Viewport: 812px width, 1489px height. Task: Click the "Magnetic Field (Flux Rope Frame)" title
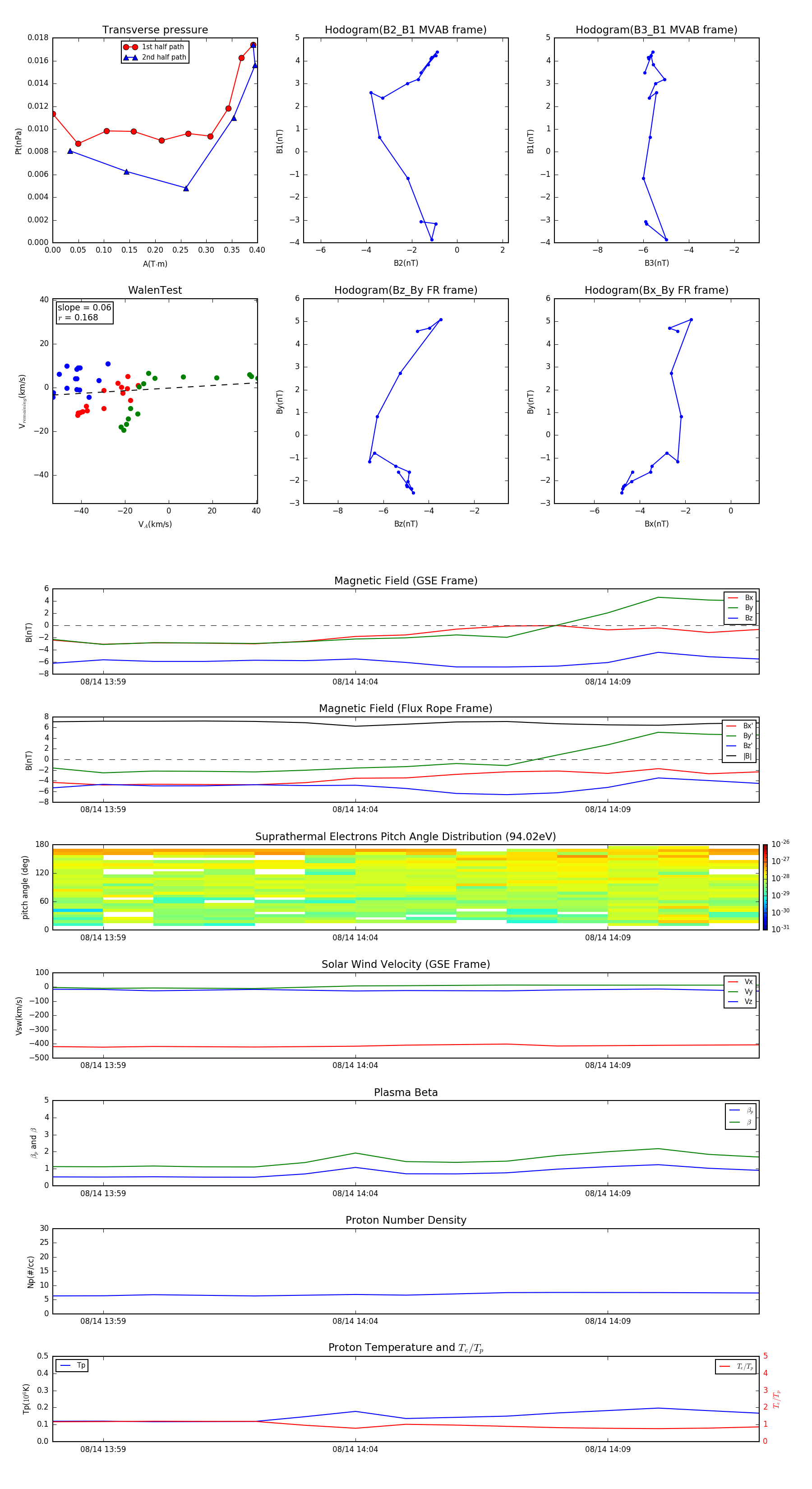pyautogui.click(x=406, y=709)
